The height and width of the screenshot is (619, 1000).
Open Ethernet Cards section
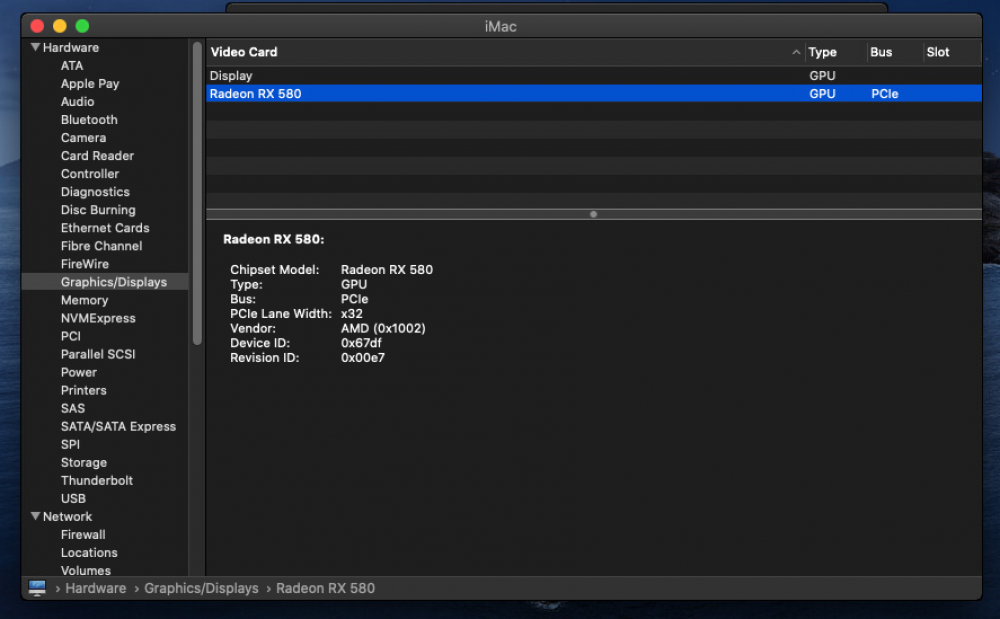[105, 228]
